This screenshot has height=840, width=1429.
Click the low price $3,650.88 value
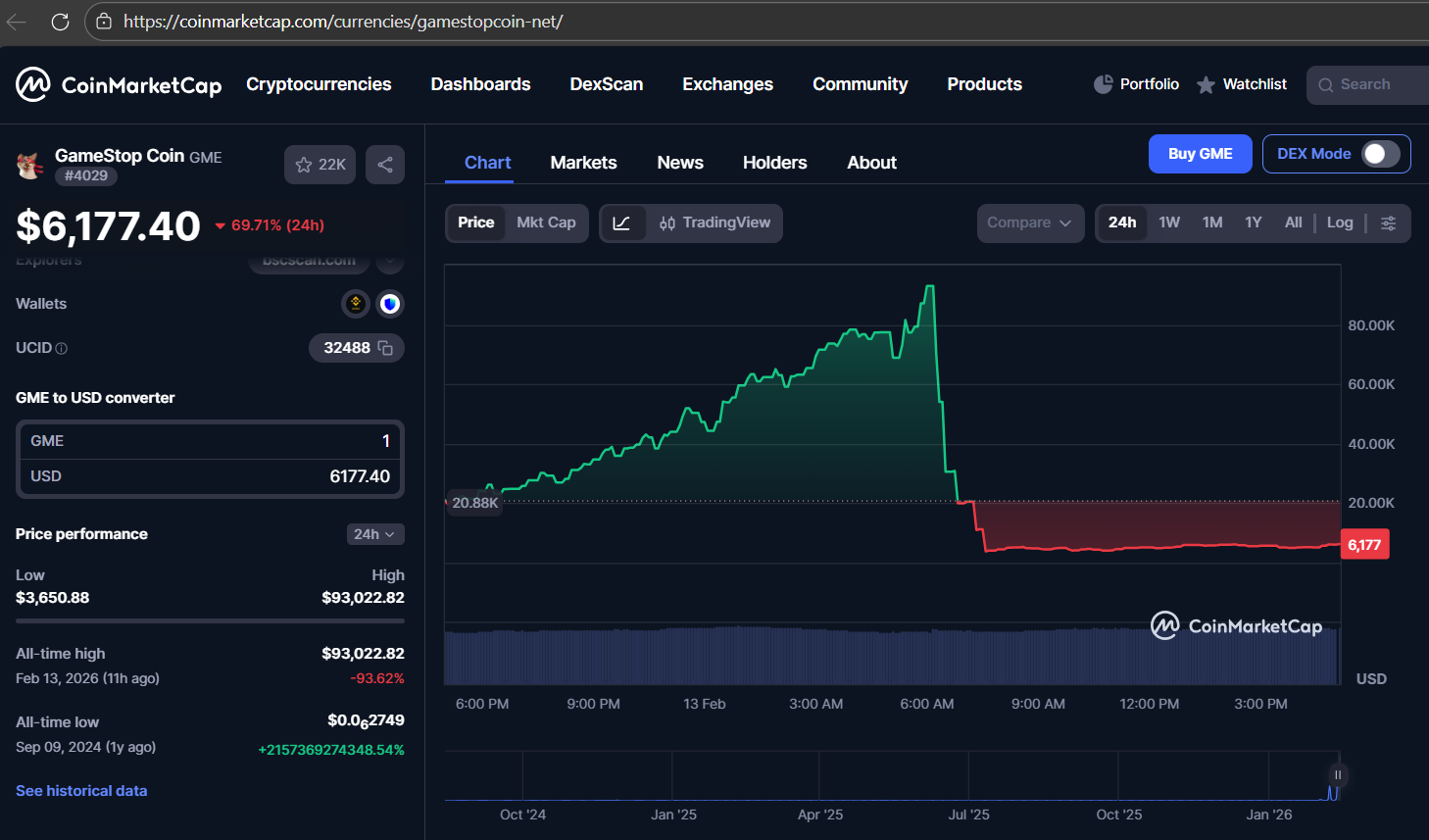53,598
